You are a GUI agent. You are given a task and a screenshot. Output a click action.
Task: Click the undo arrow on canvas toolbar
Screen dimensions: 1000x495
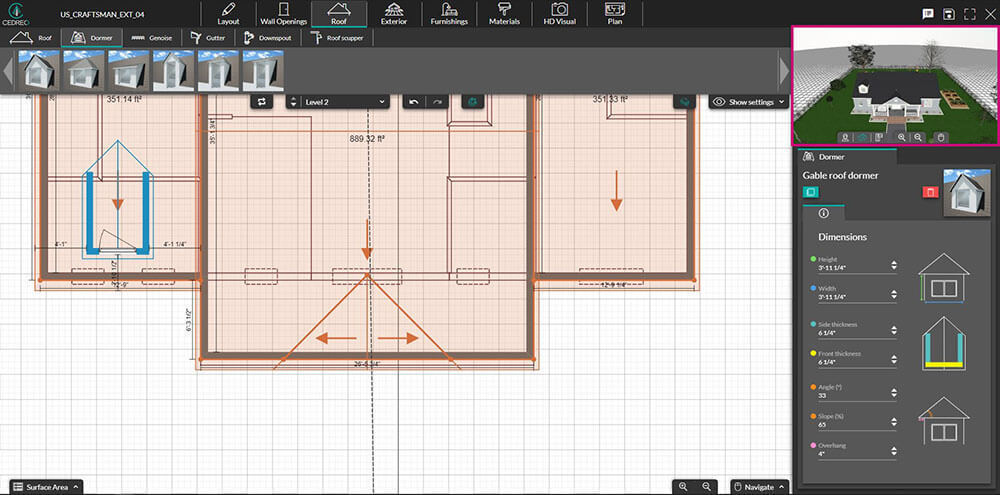coord(415,102)
